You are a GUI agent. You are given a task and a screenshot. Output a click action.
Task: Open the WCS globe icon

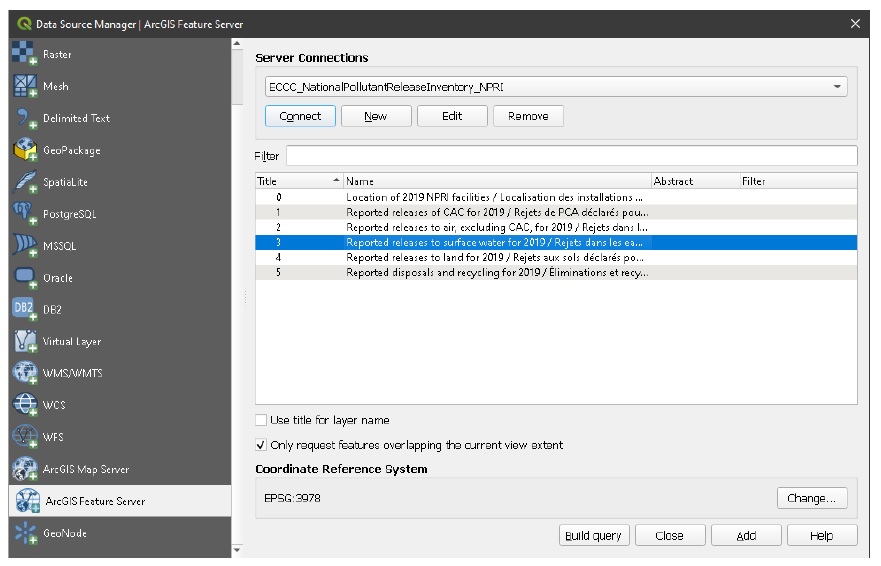tap(24, 405)
